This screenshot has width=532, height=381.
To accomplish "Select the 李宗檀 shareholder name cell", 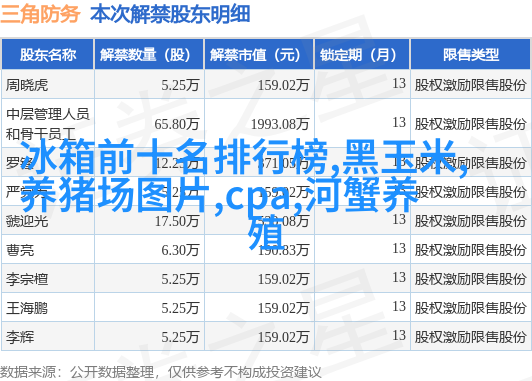I will click(27, 280).
